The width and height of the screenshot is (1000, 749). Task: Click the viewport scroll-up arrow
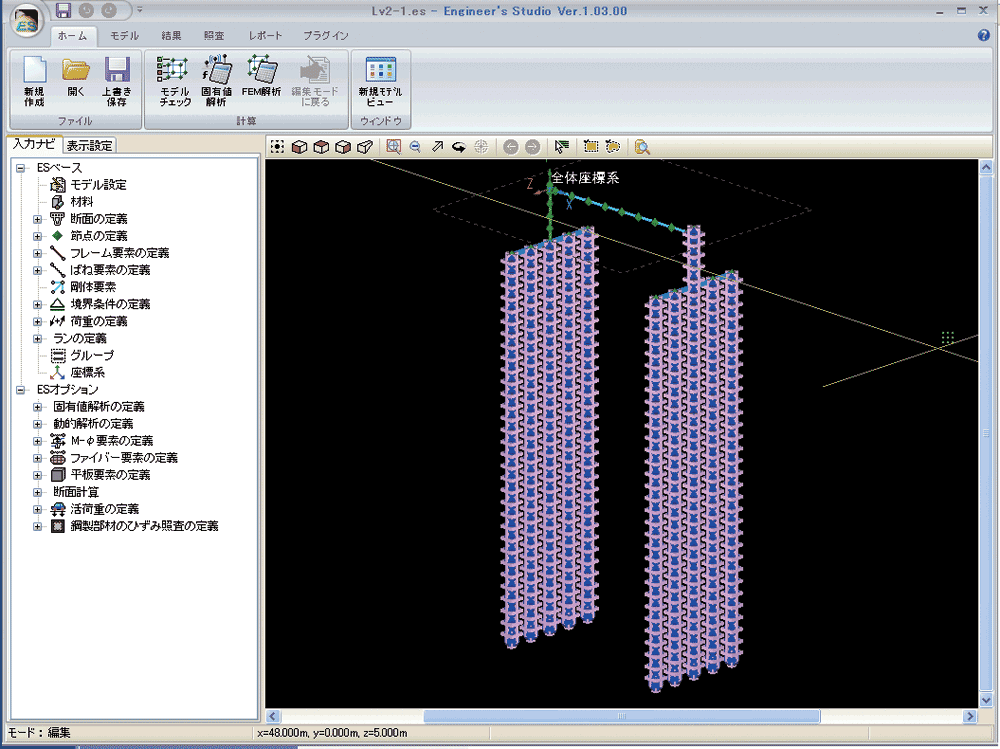[x=985, y=168]
